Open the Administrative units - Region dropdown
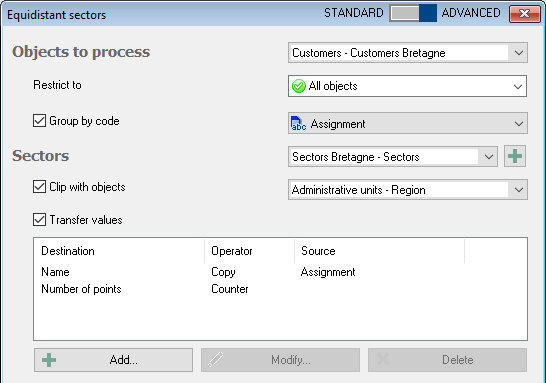The height and width of the screenshot is (383, 546). [x=408, y=190]
